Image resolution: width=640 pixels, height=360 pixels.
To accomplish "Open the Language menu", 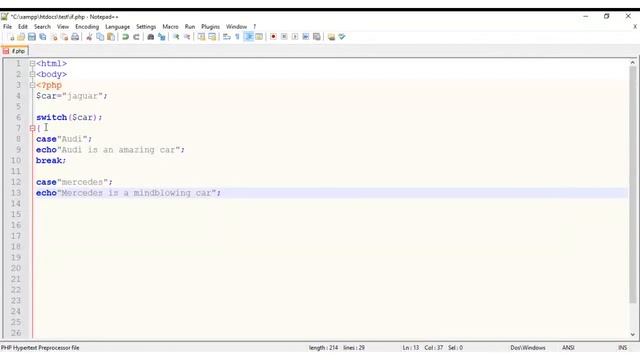I will click(x=118, y=27).
